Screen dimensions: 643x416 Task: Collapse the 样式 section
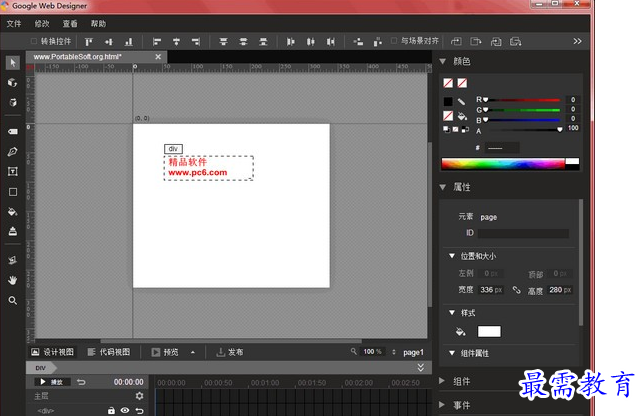coord(452,313)
